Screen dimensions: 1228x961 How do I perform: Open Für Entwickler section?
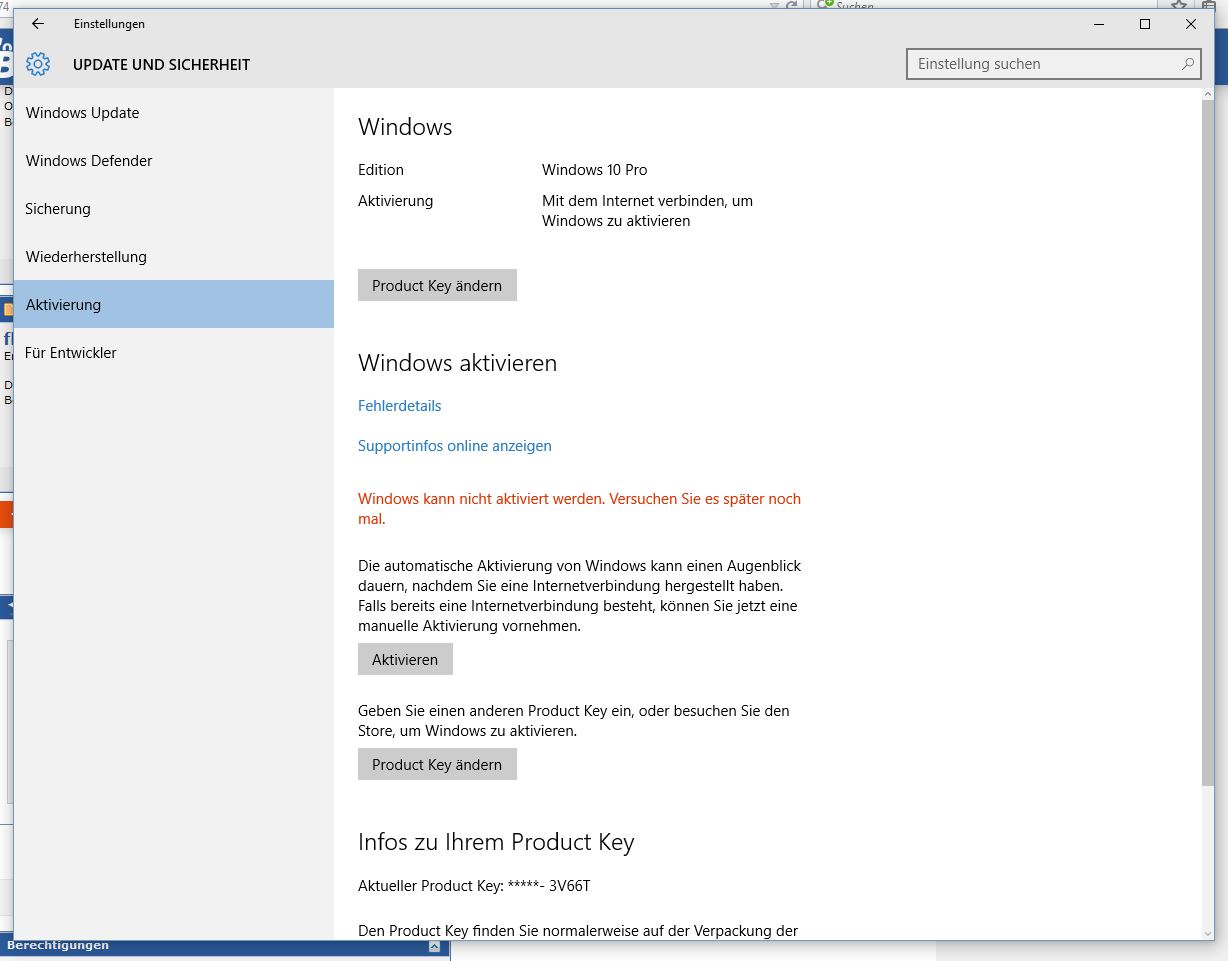point(174,353)
